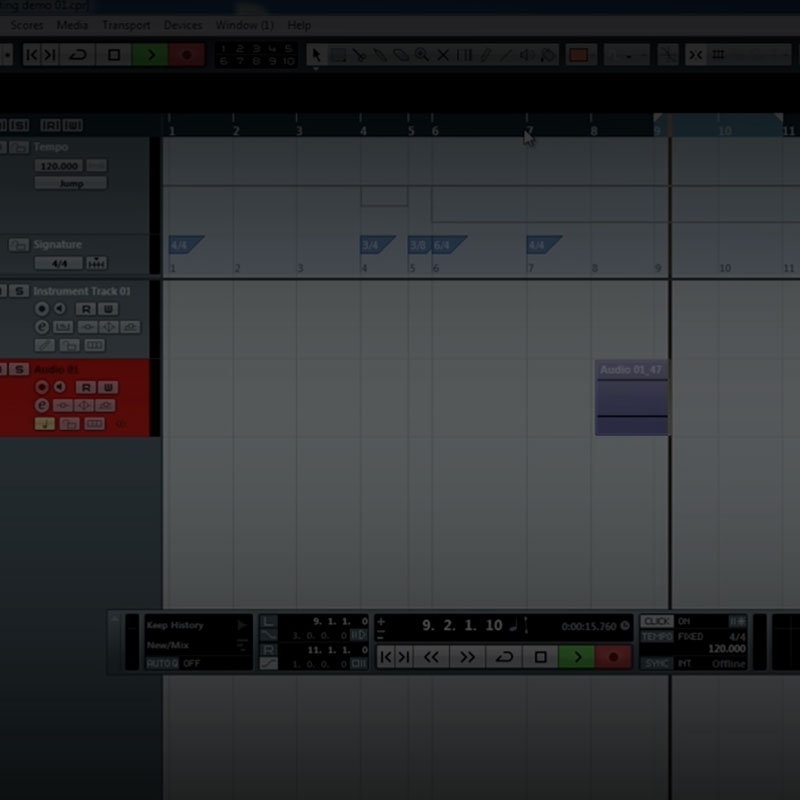Toggle Cycle in top toolbar
This screenshot has height=800, width=800.
pyautogui.click(x=78, y=55)
